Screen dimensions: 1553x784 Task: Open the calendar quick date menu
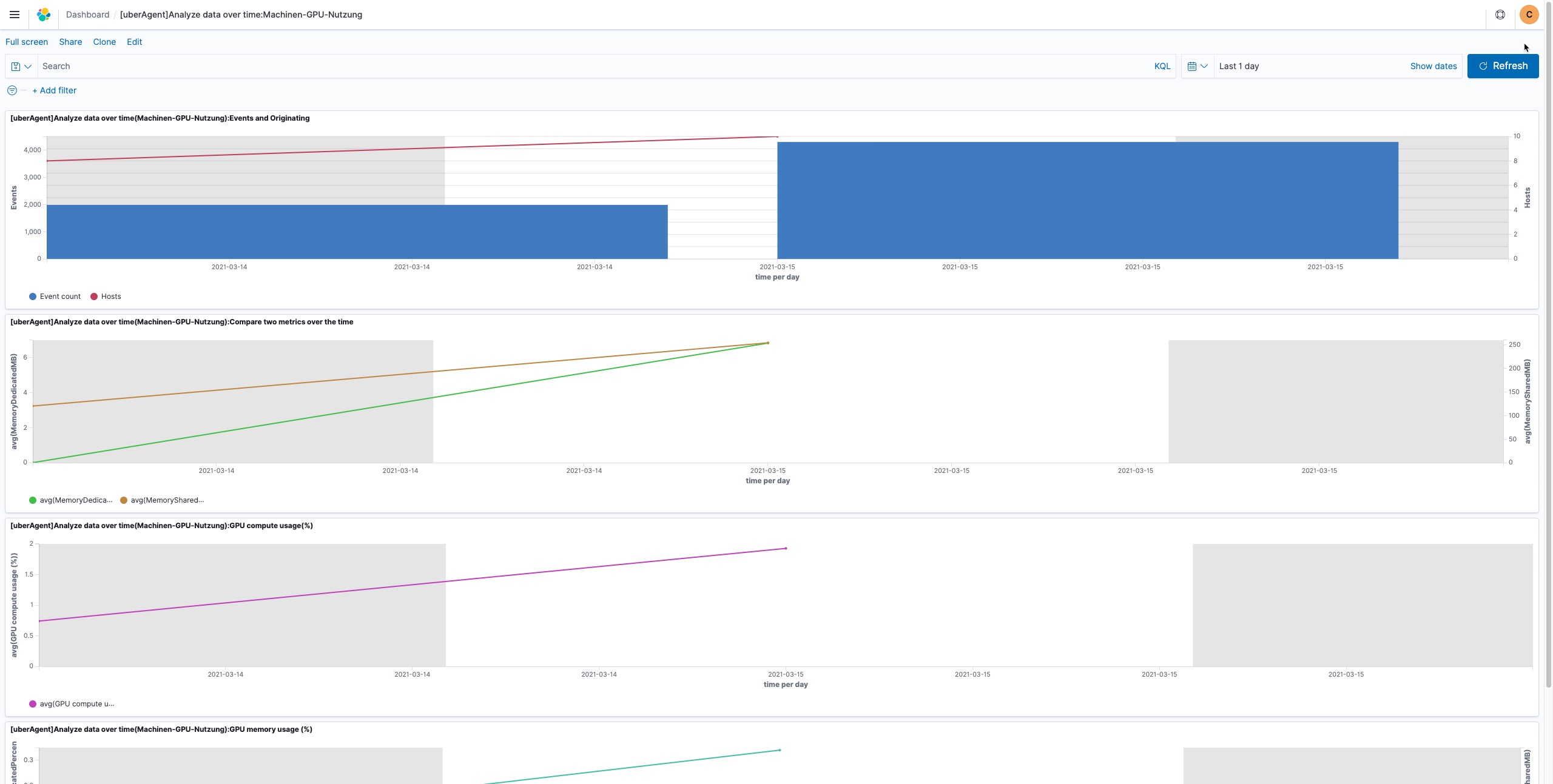pyautogui.click(x=1197, y=66)
